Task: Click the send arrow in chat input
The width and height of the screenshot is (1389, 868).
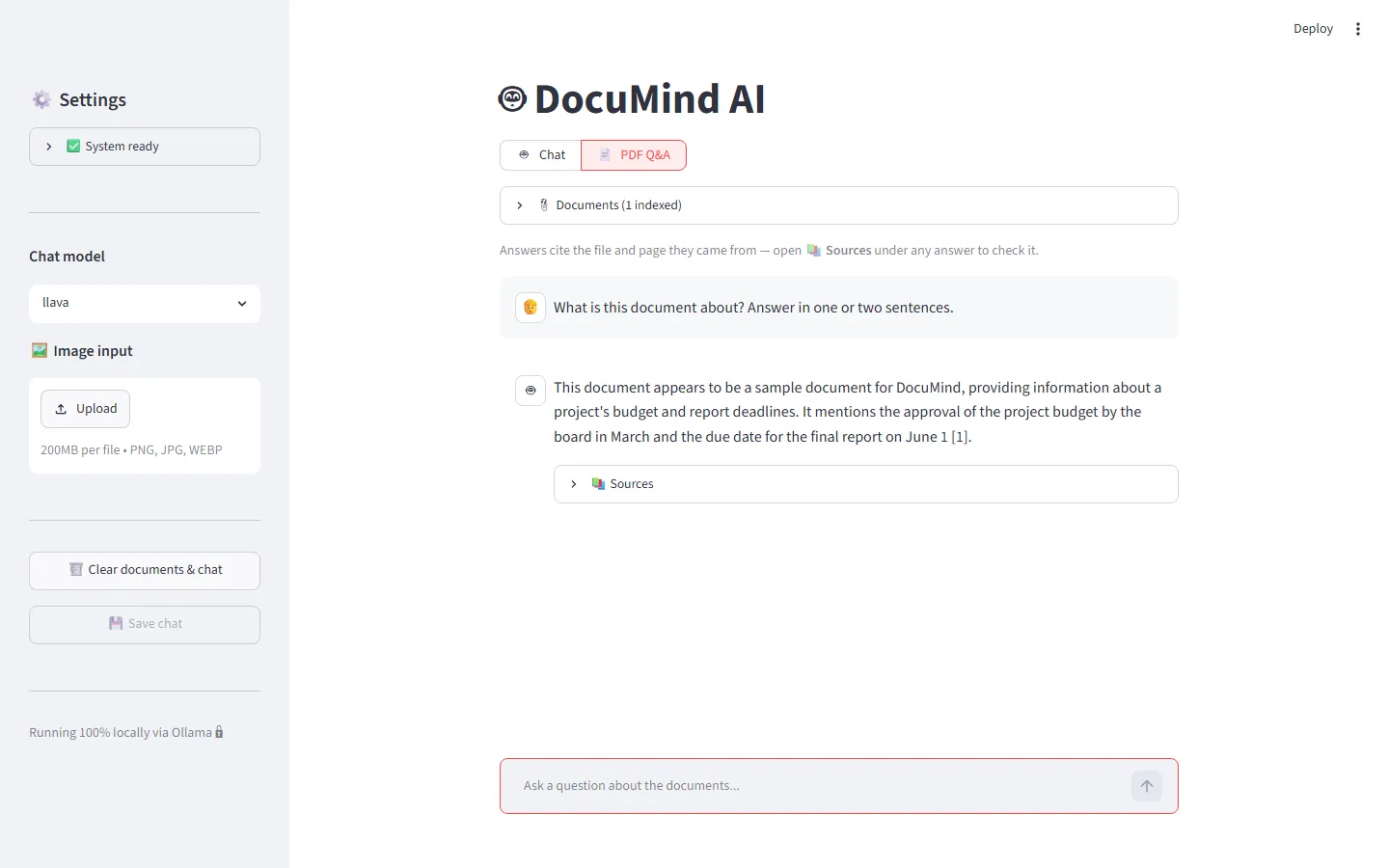Action: click(1147, 786)
